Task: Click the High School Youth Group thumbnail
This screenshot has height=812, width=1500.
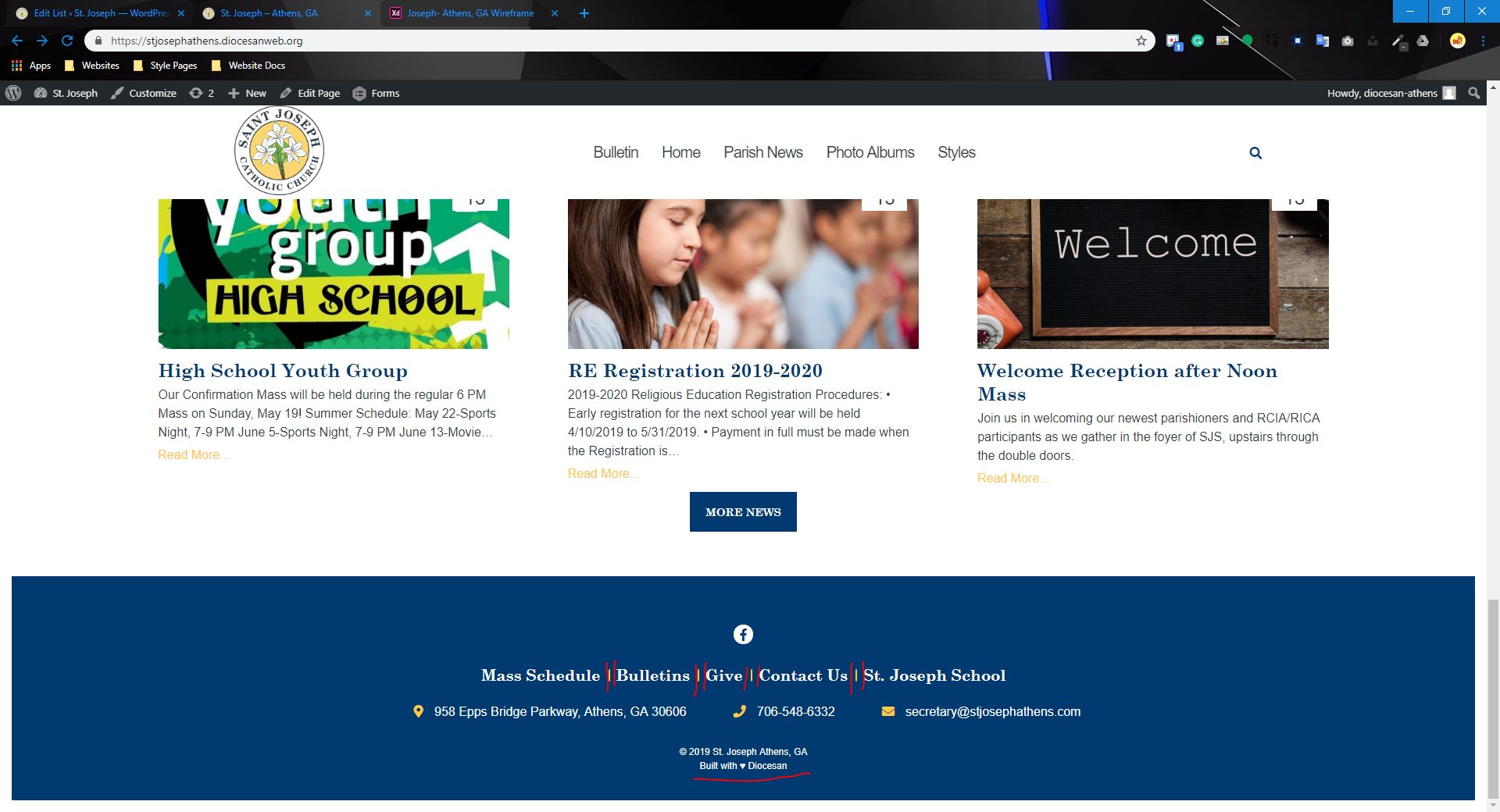Action: (x=334, y=273)
